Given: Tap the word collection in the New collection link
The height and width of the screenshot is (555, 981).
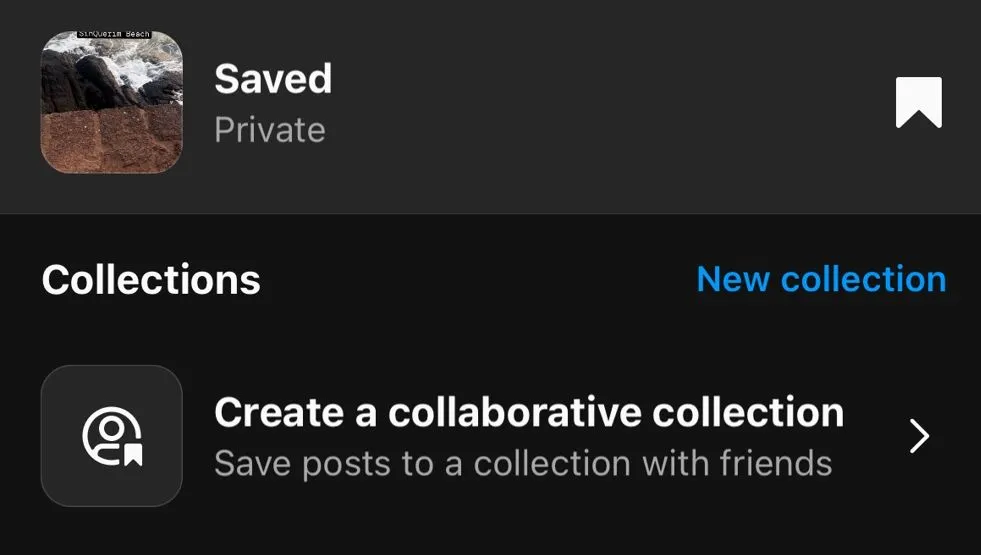Looking at the screenshot, I should click(x=863, y=279).
